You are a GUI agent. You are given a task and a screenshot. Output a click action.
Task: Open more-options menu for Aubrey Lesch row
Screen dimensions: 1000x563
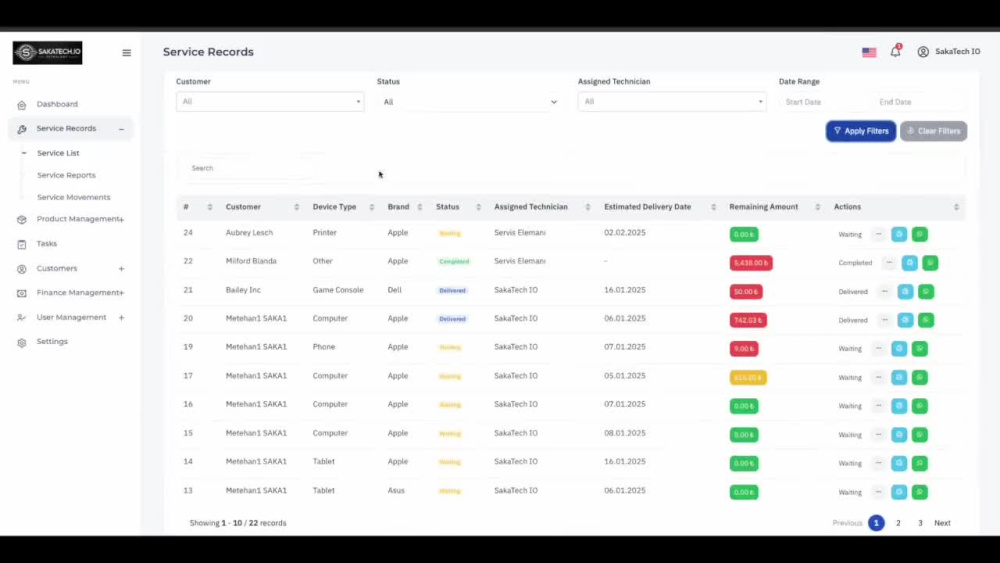pyautogui.click(x=878, y=235)
